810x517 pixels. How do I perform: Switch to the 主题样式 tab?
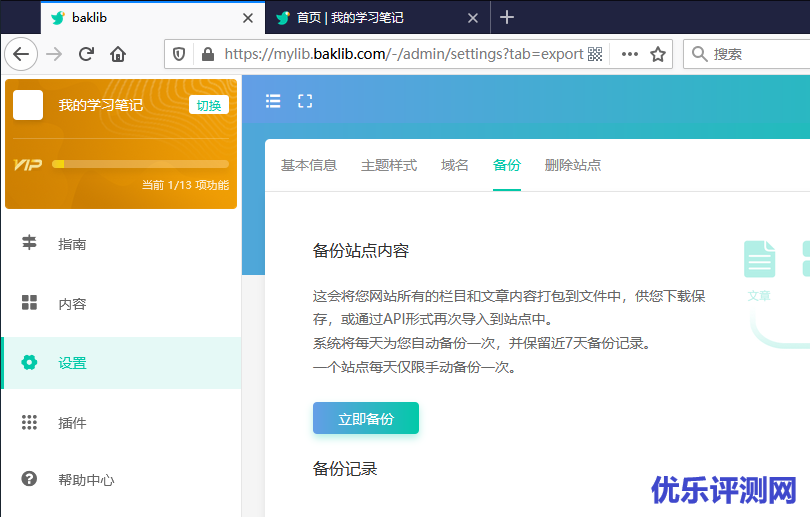coord(389,165)
